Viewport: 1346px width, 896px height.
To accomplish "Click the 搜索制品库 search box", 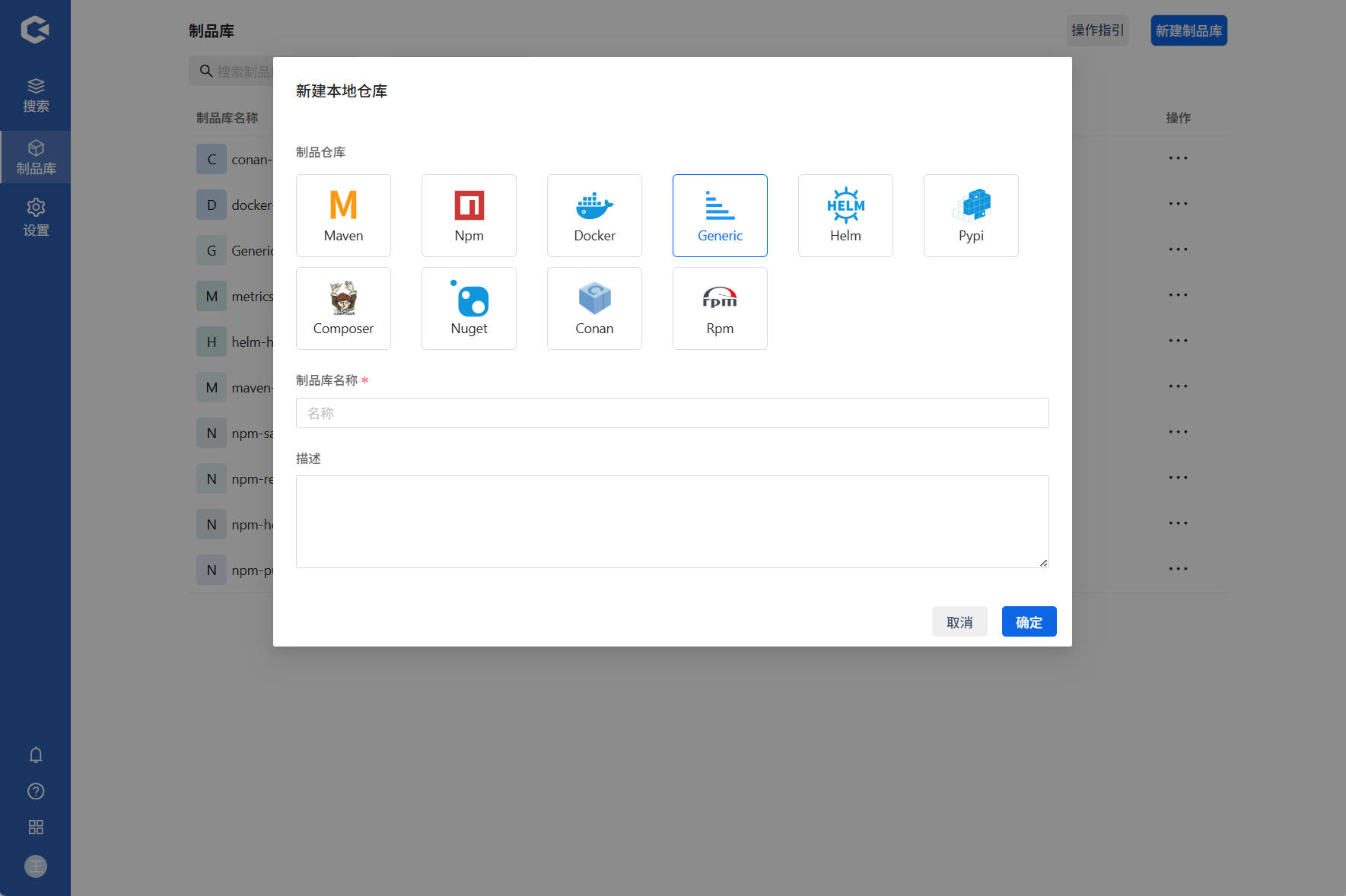I will point(231,71).
